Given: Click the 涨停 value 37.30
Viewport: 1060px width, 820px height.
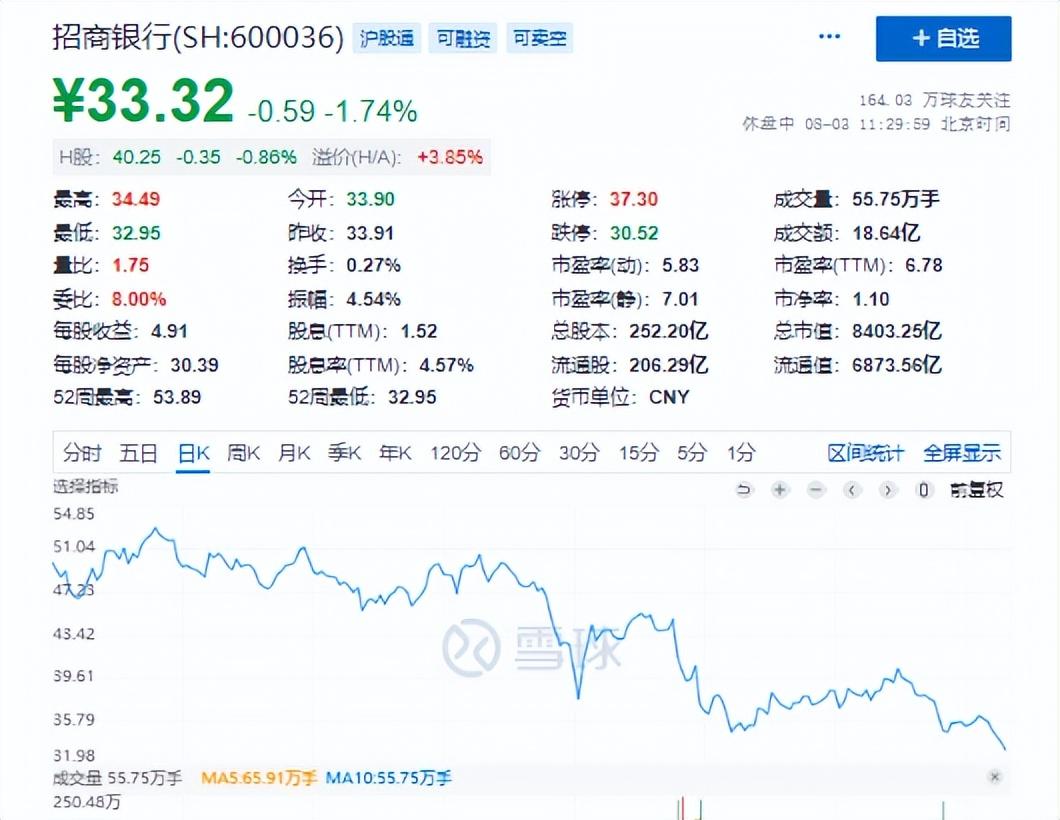Looking at the screenshot, I should (x=633, y=199).
